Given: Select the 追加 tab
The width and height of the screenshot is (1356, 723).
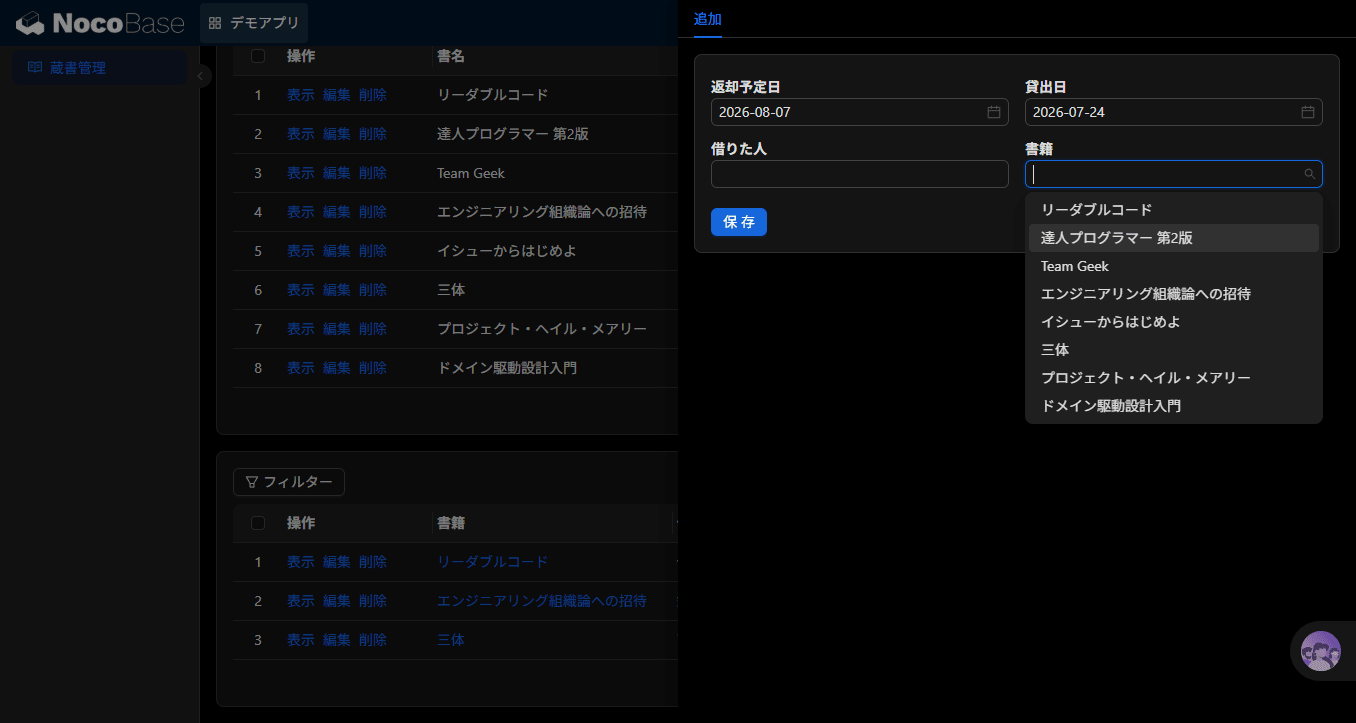Looking at the screenshot, I should (x=708, y=19).
